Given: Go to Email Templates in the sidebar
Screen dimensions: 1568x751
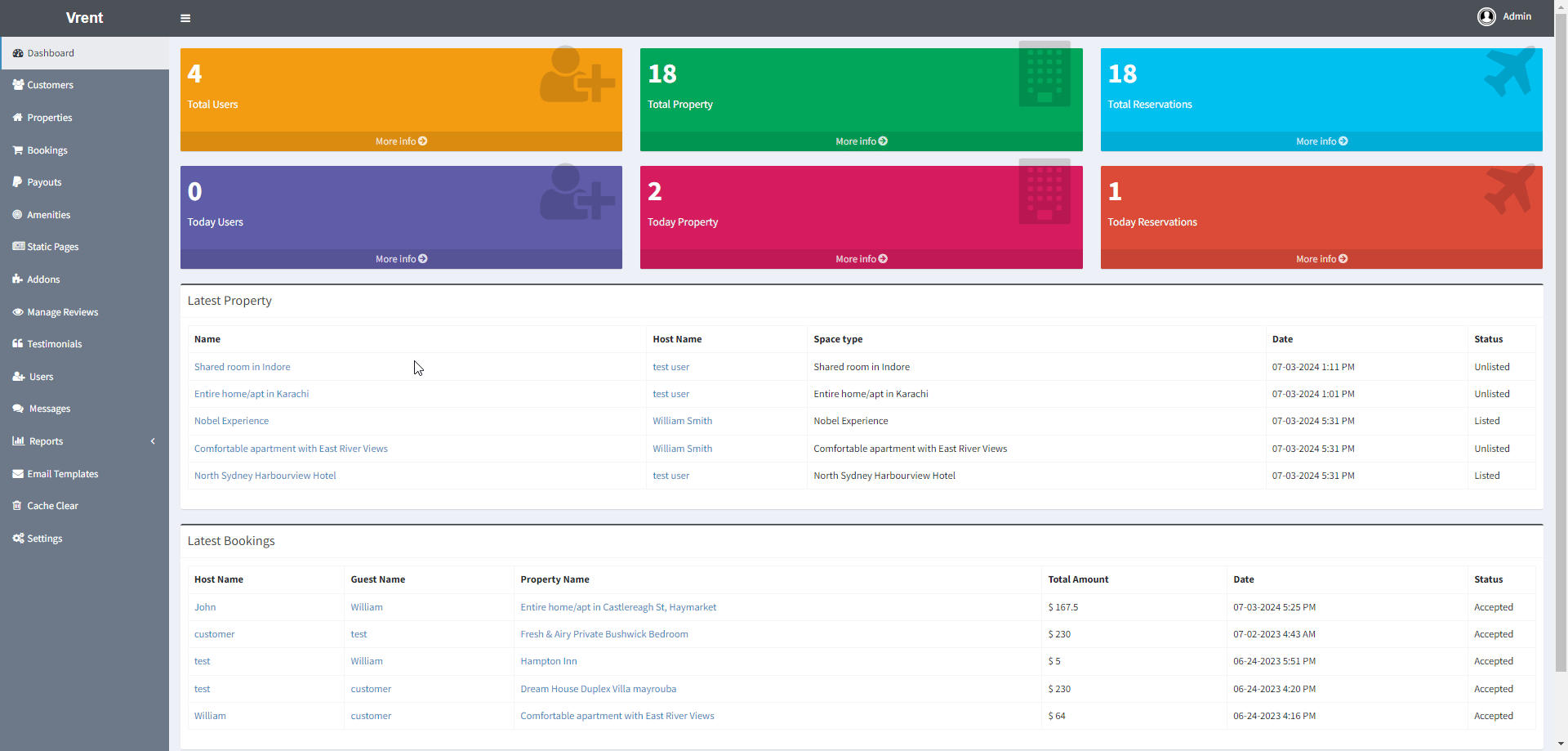Looking at the screenshot, I should click(63, 474).
